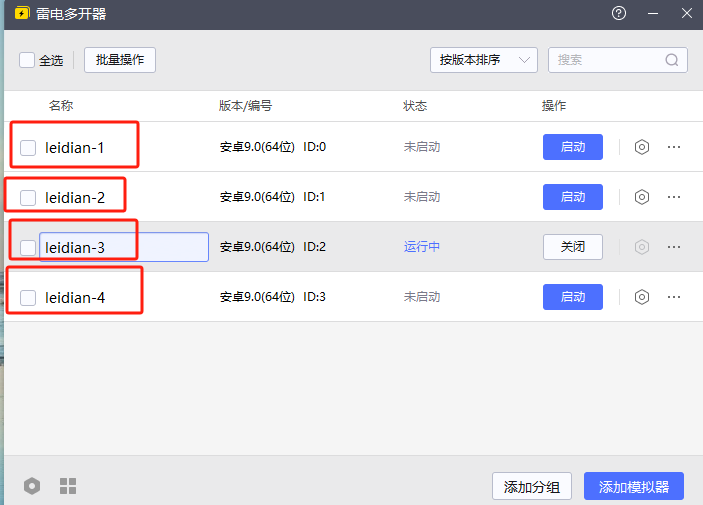Check the leidian-4 checkbox

coord(28,298)
